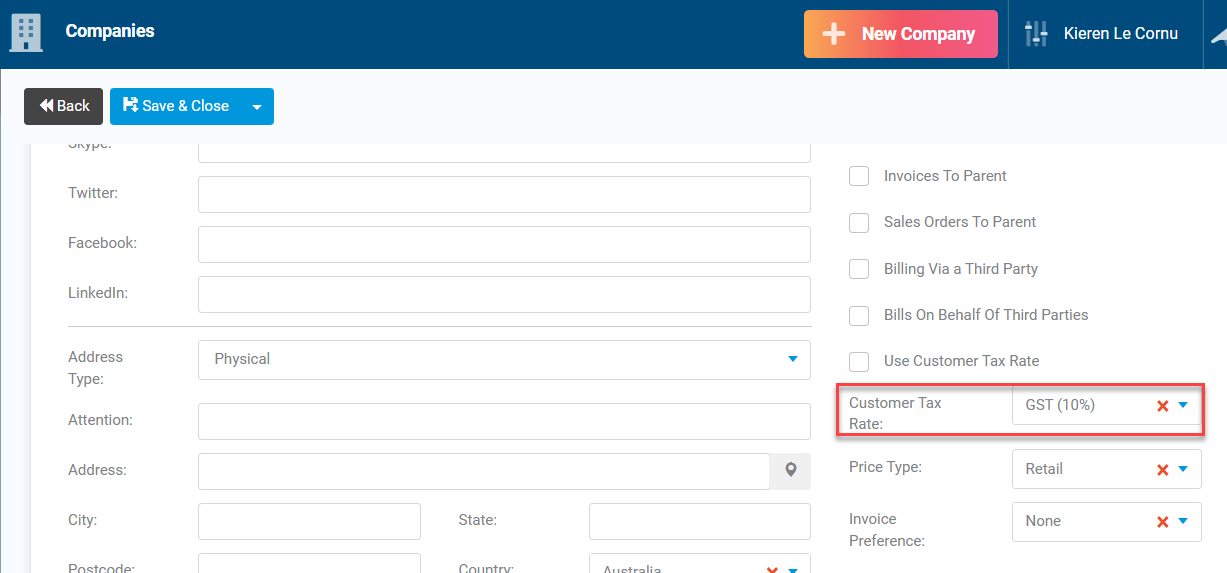Image resolution: width=1227 pixels, height=573 pixels.
Task: Click into the Facebook input field
Action: (x=504, y=244)
